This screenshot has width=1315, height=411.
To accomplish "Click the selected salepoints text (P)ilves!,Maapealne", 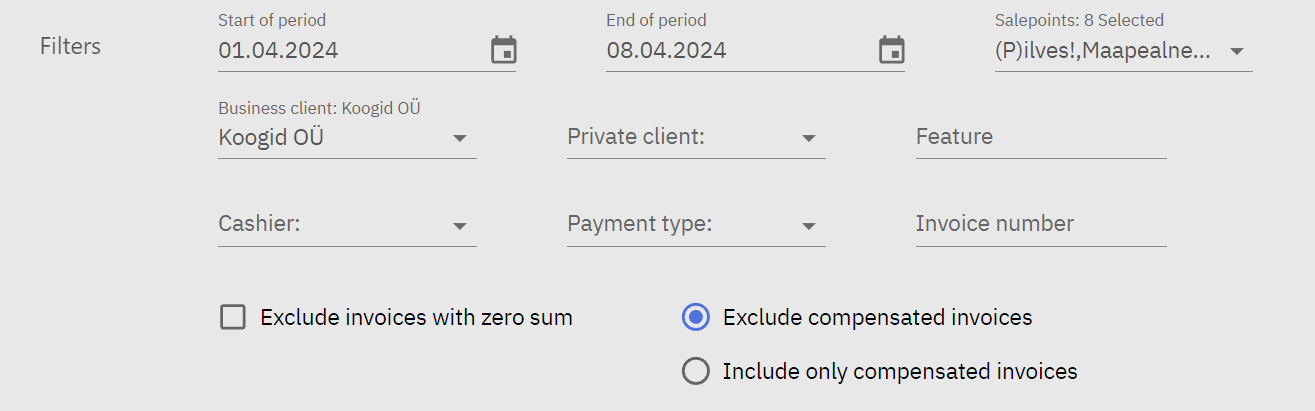I will point(1103,51).
